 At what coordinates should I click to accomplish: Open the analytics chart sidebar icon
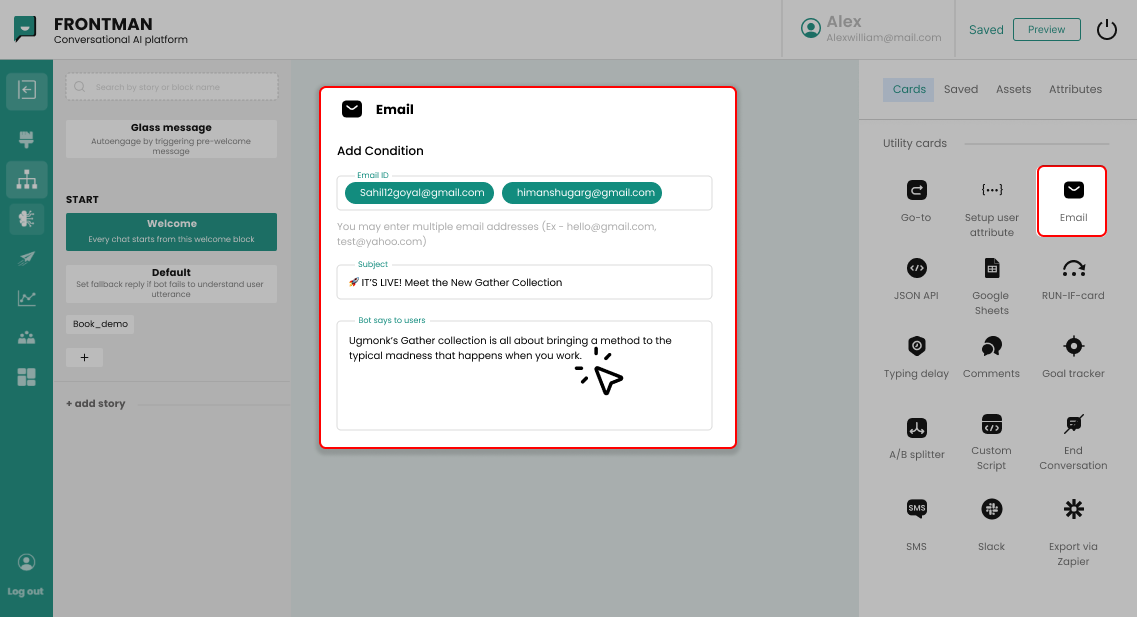click(x=27, y=298)
